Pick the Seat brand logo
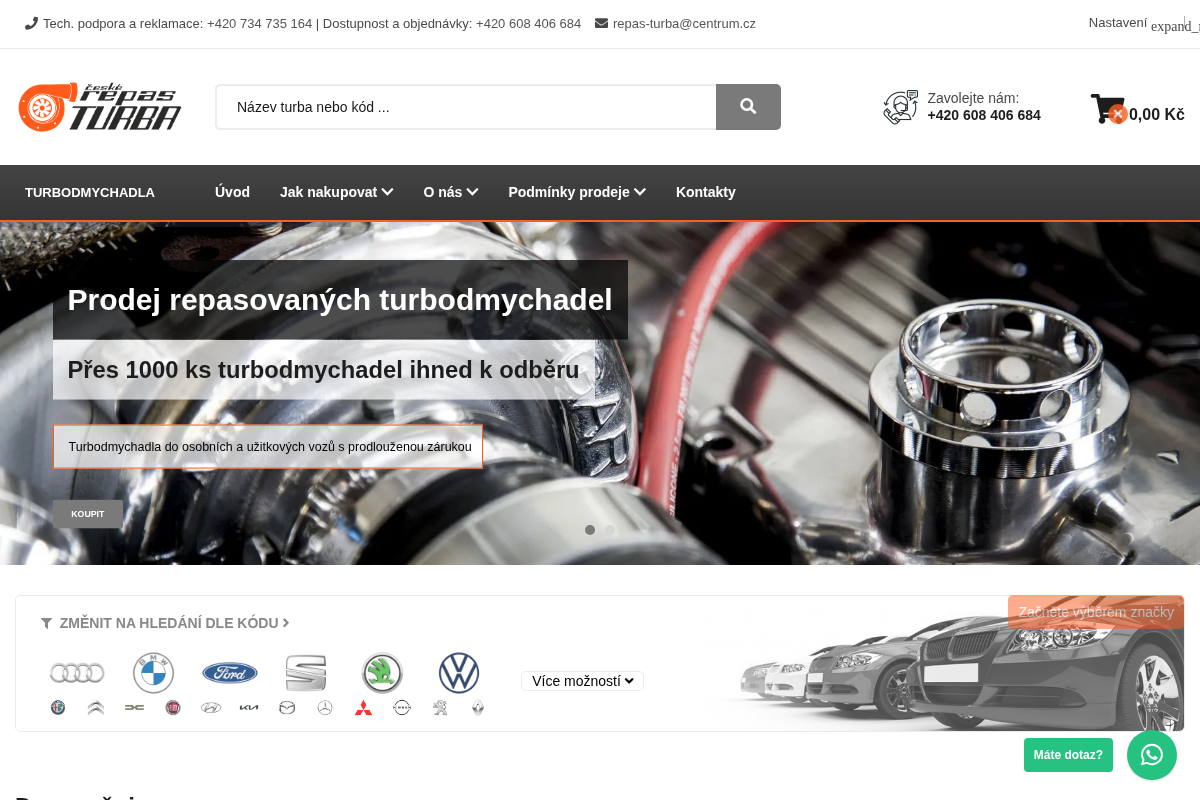Viewport: 1200px width, 800px height. pos(306,673)
